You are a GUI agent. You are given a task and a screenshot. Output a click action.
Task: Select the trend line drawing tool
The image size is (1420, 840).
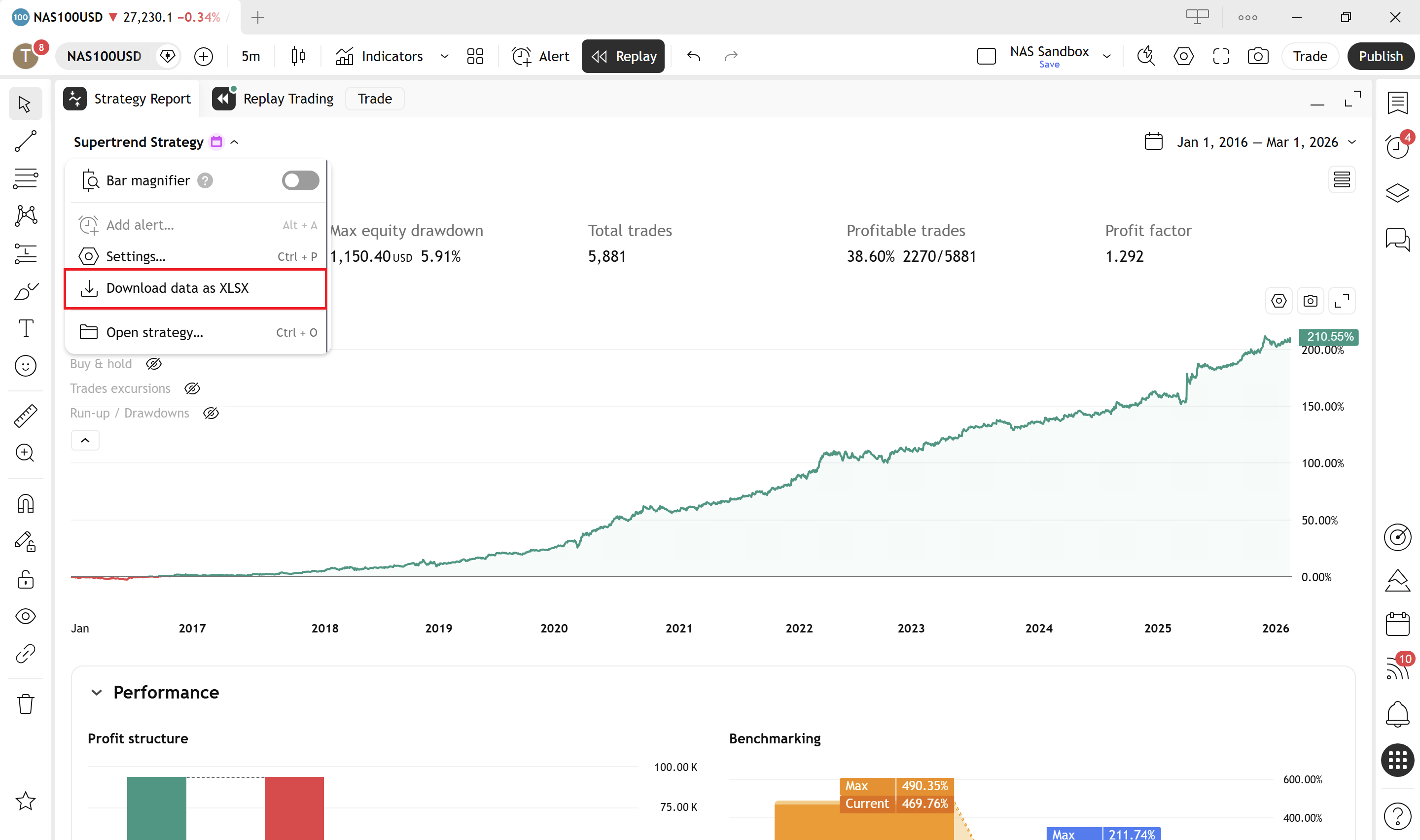(x=26, y=141)
